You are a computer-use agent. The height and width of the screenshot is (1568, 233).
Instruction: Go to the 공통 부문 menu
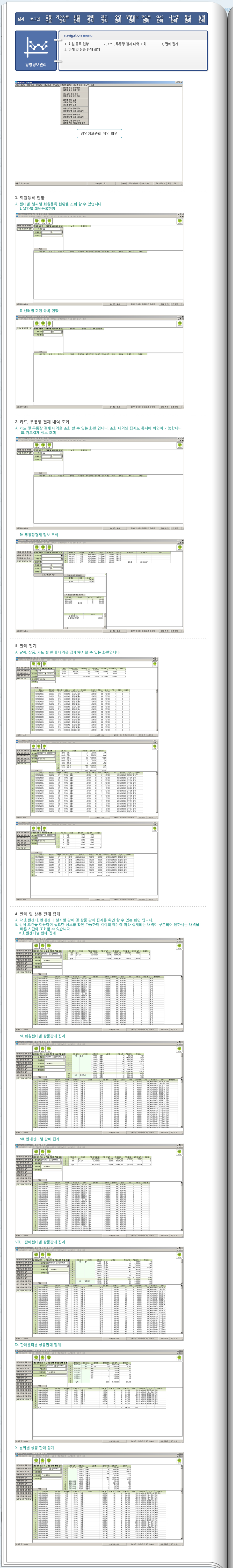click(49, 19)
